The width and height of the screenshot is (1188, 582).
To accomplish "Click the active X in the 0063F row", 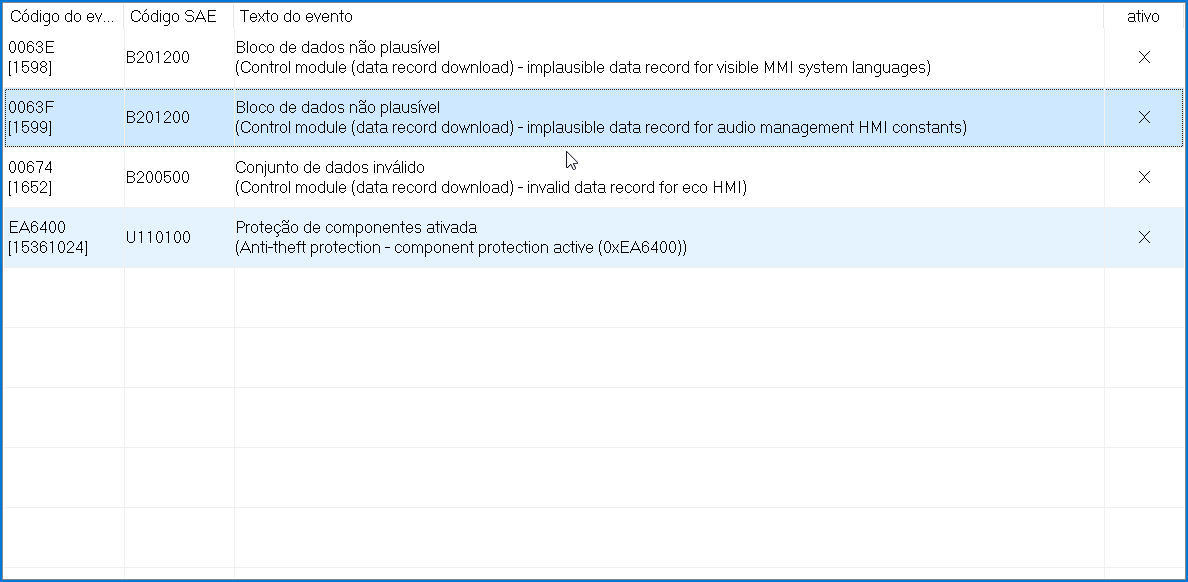I will click(1144, 118).
